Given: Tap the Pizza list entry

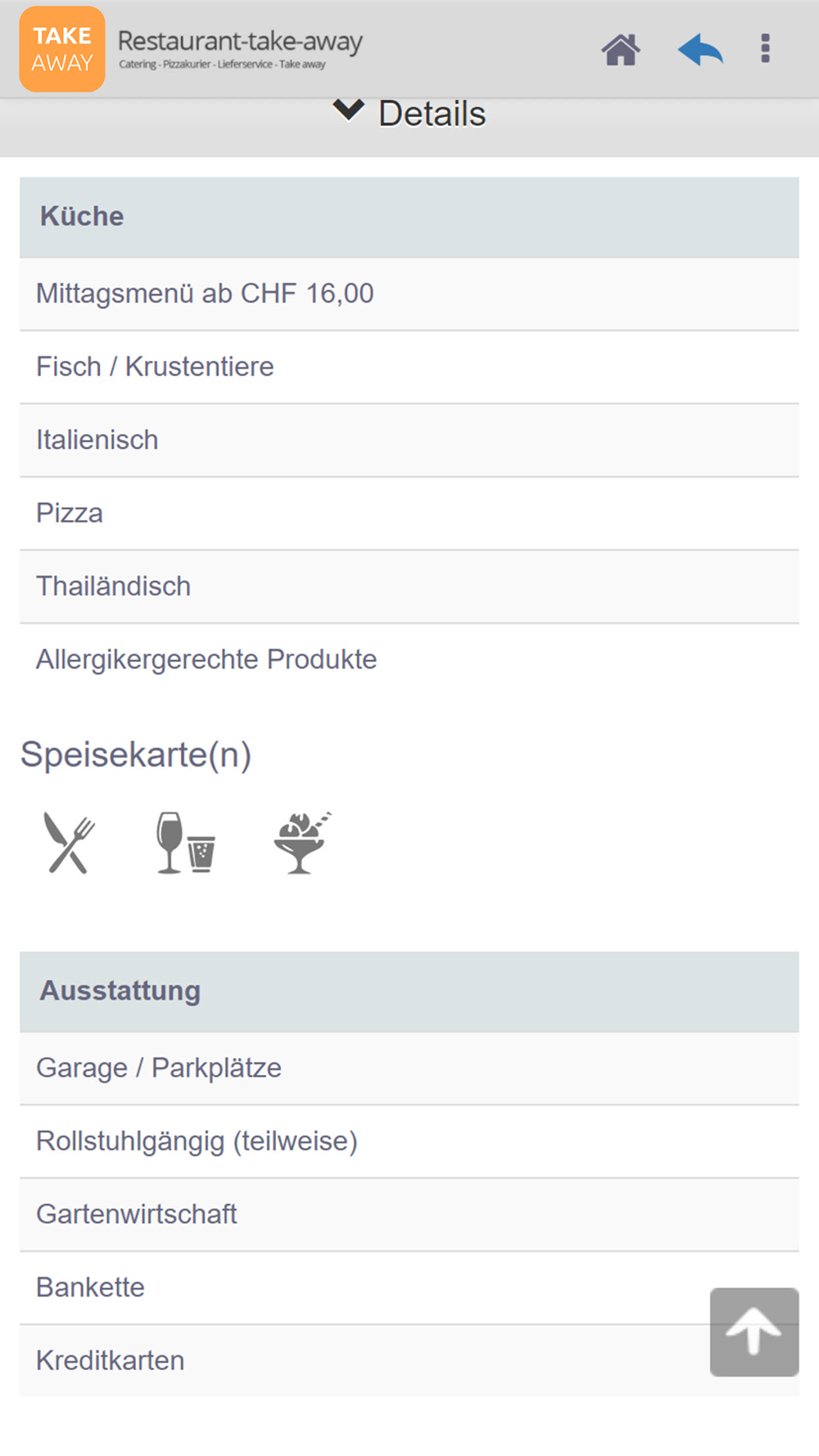Looking at the screenshot, I should point(409,513).
